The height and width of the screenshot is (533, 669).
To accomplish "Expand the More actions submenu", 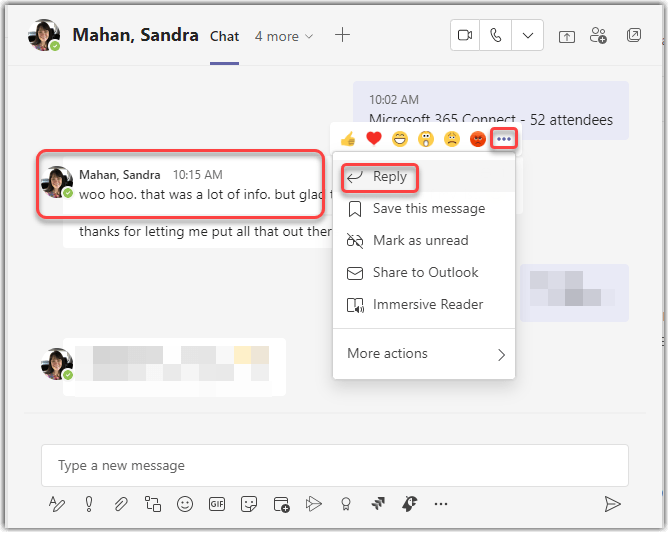I will (425, 354).
